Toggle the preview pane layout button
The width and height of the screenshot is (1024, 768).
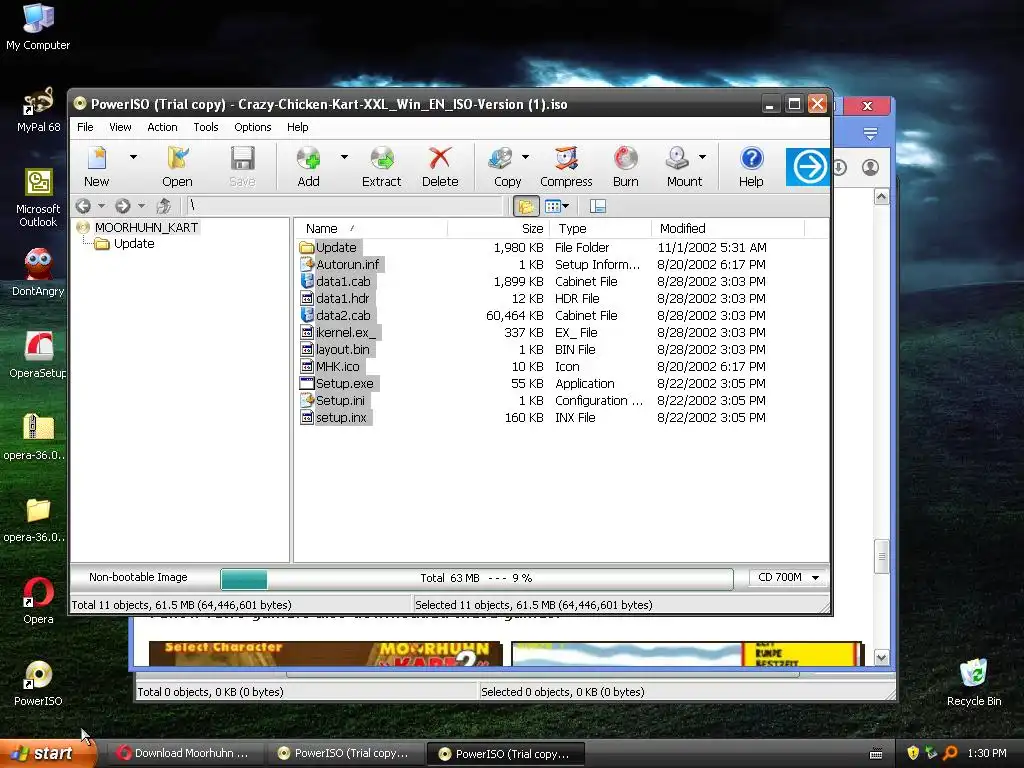coord(598,206)
